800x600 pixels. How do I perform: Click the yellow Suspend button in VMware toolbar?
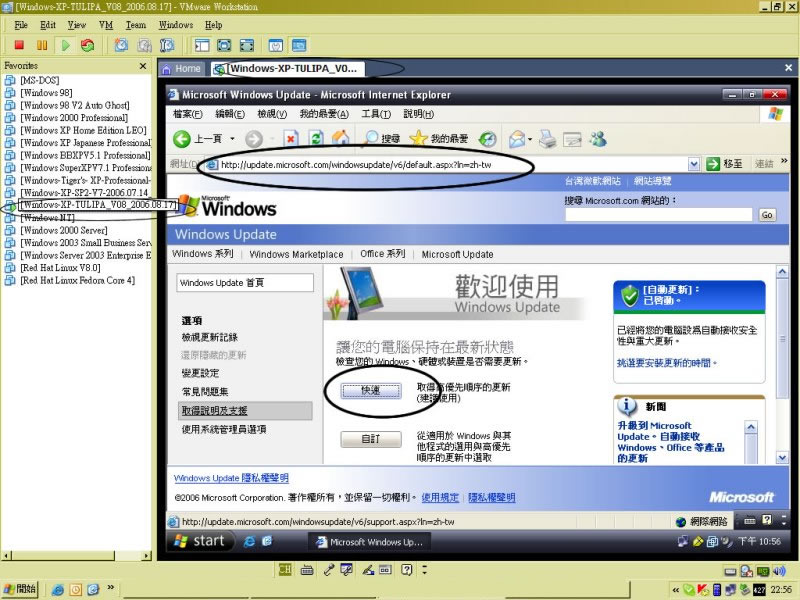[42, 45]
